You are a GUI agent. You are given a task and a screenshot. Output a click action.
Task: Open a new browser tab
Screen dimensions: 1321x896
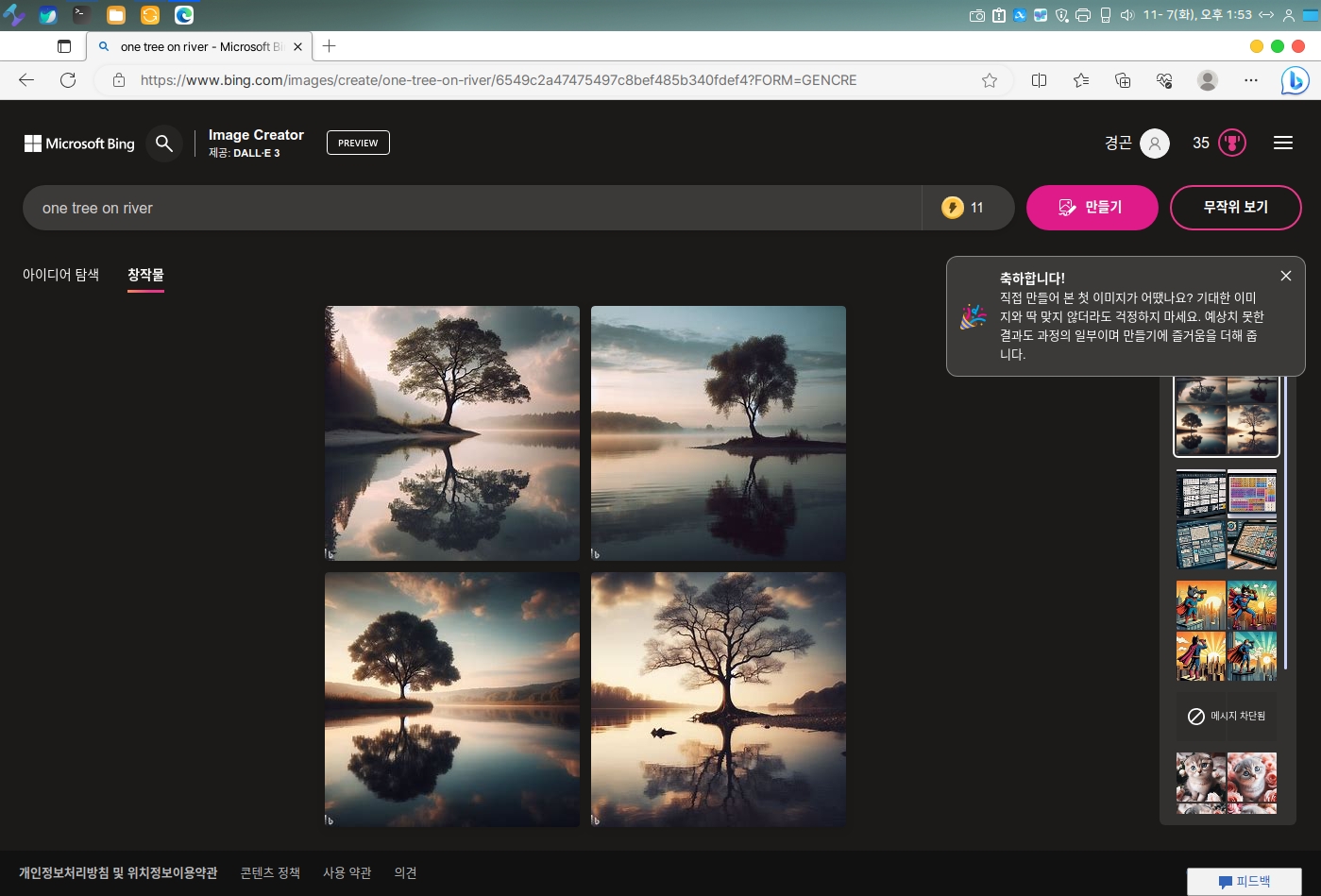(x=329, y=46)
